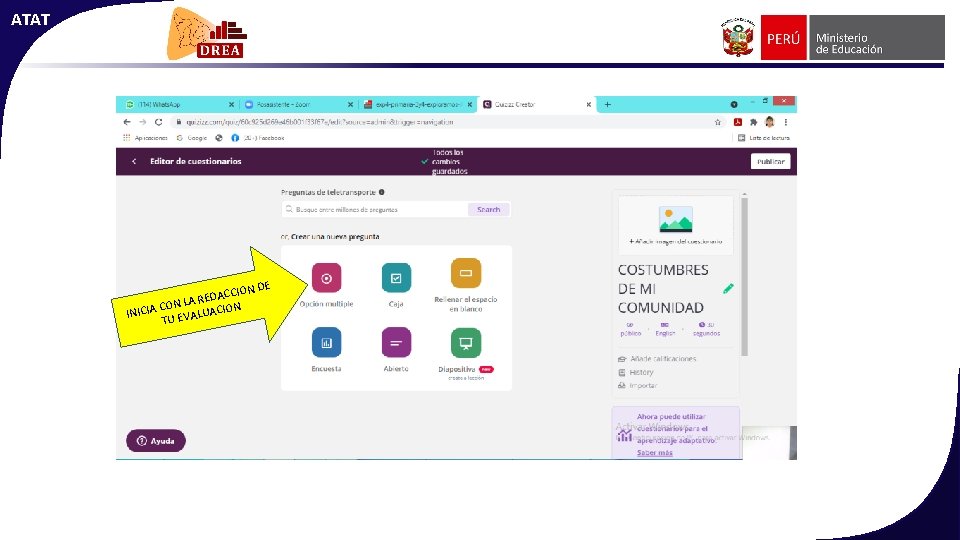
Task: Select the Diapositiva slide icon
Action: click(466, 343)
